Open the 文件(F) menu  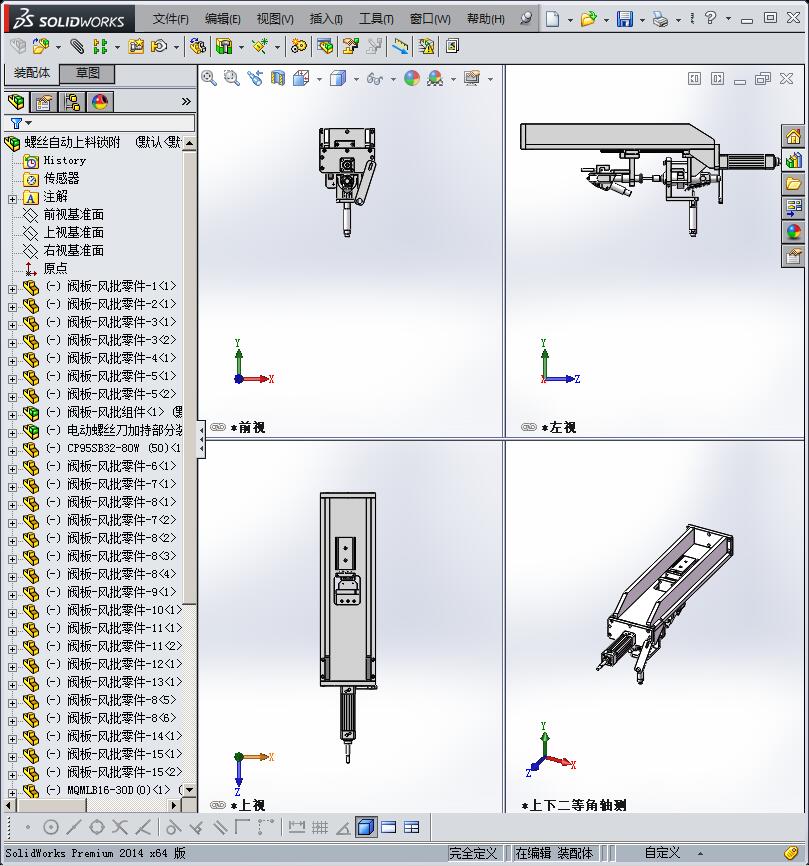pos(171,19)
